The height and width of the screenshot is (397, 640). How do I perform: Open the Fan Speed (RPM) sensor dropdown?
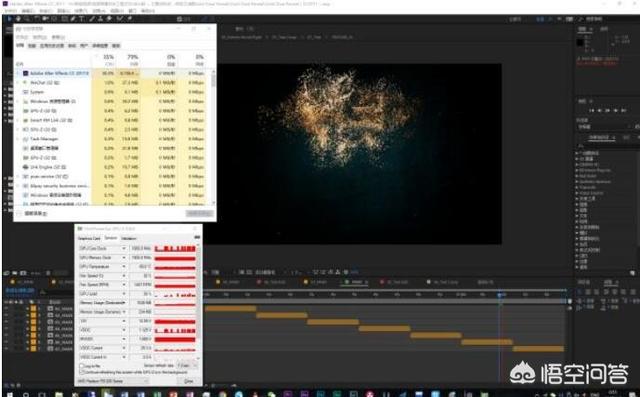click(x=124, y=284)
